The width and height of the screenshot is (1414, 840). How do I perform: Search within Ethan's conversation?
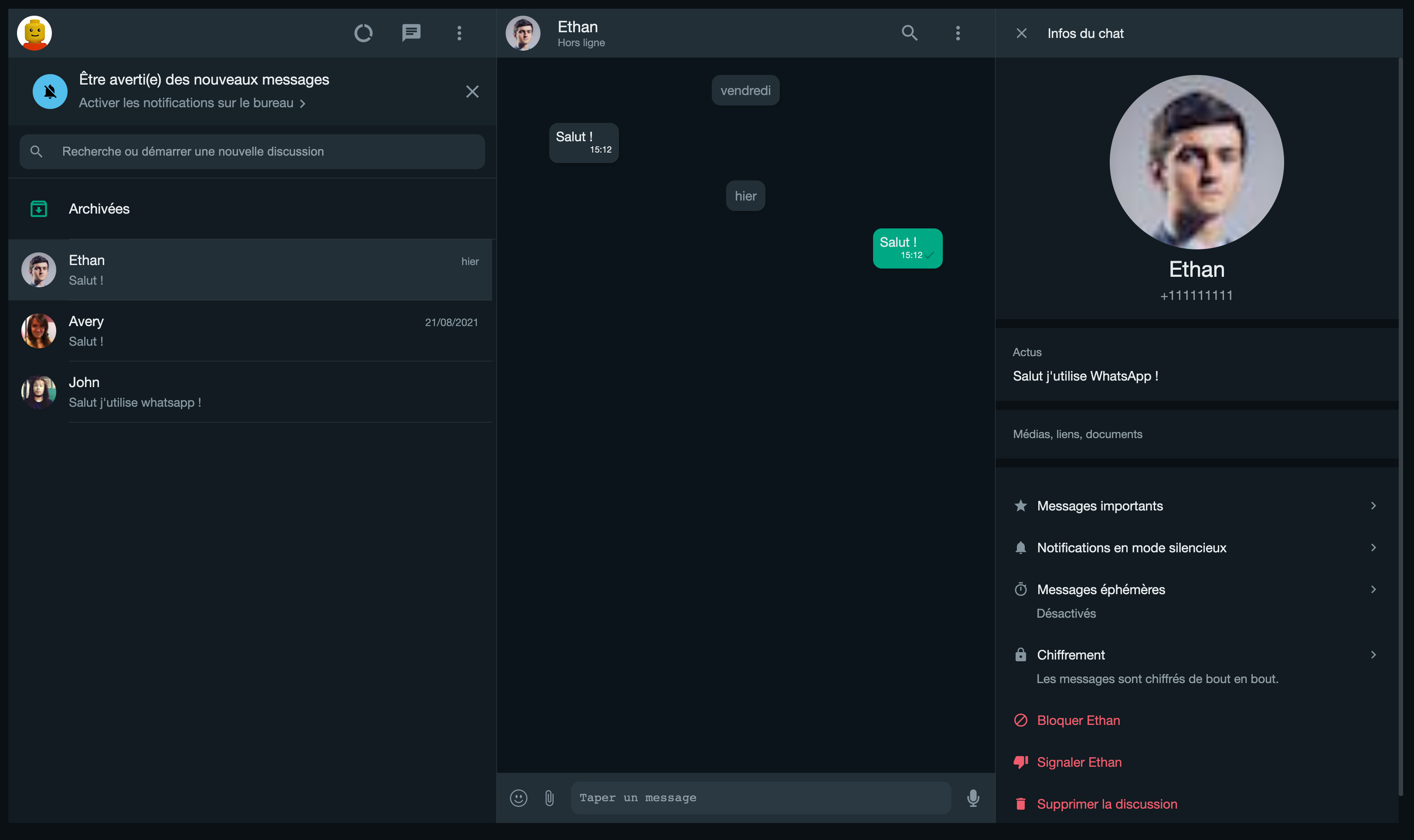909,33
